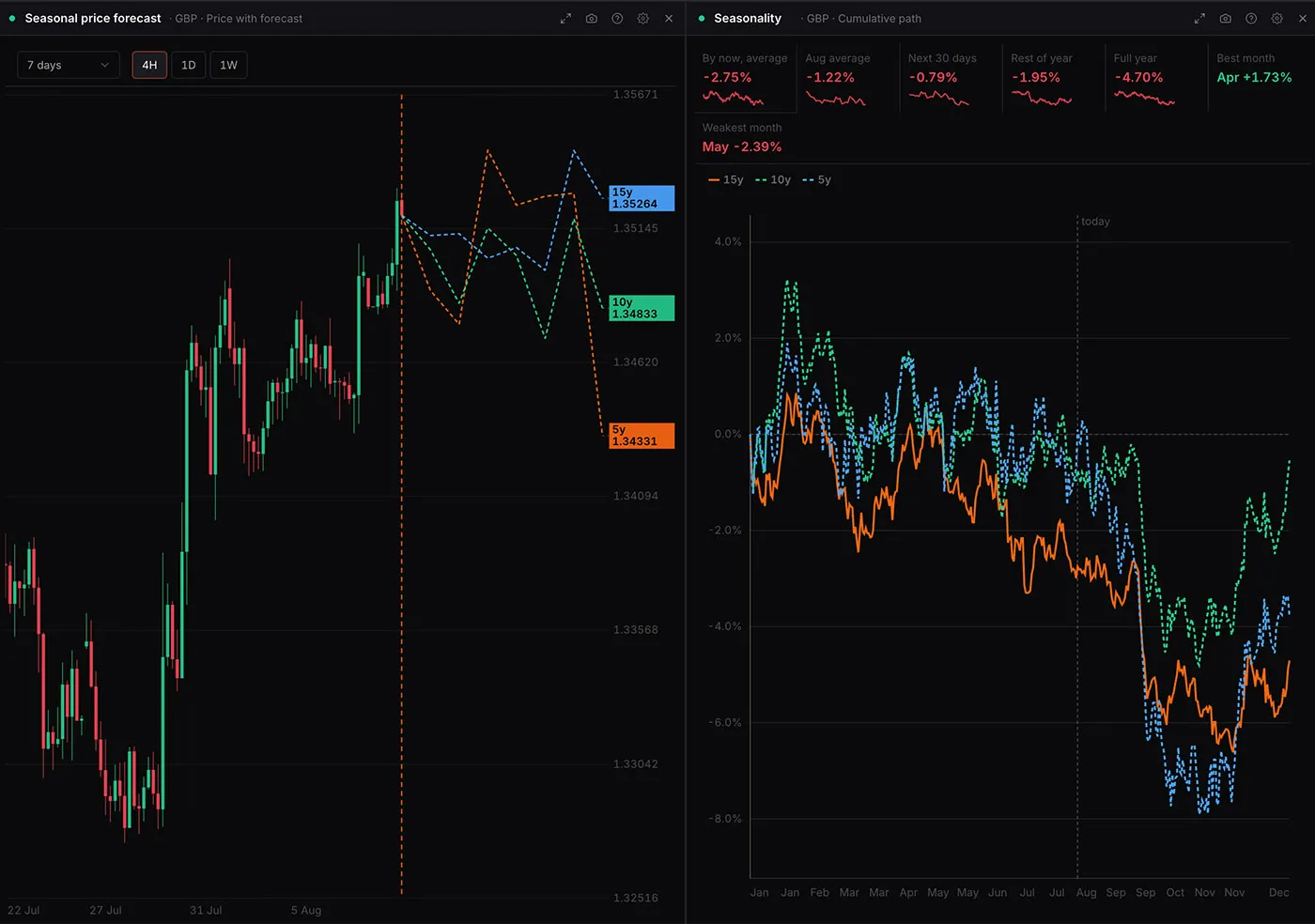Close the Seasonality panel
This screenshot has height=924, width=1315.
(x=1303, y=19)
